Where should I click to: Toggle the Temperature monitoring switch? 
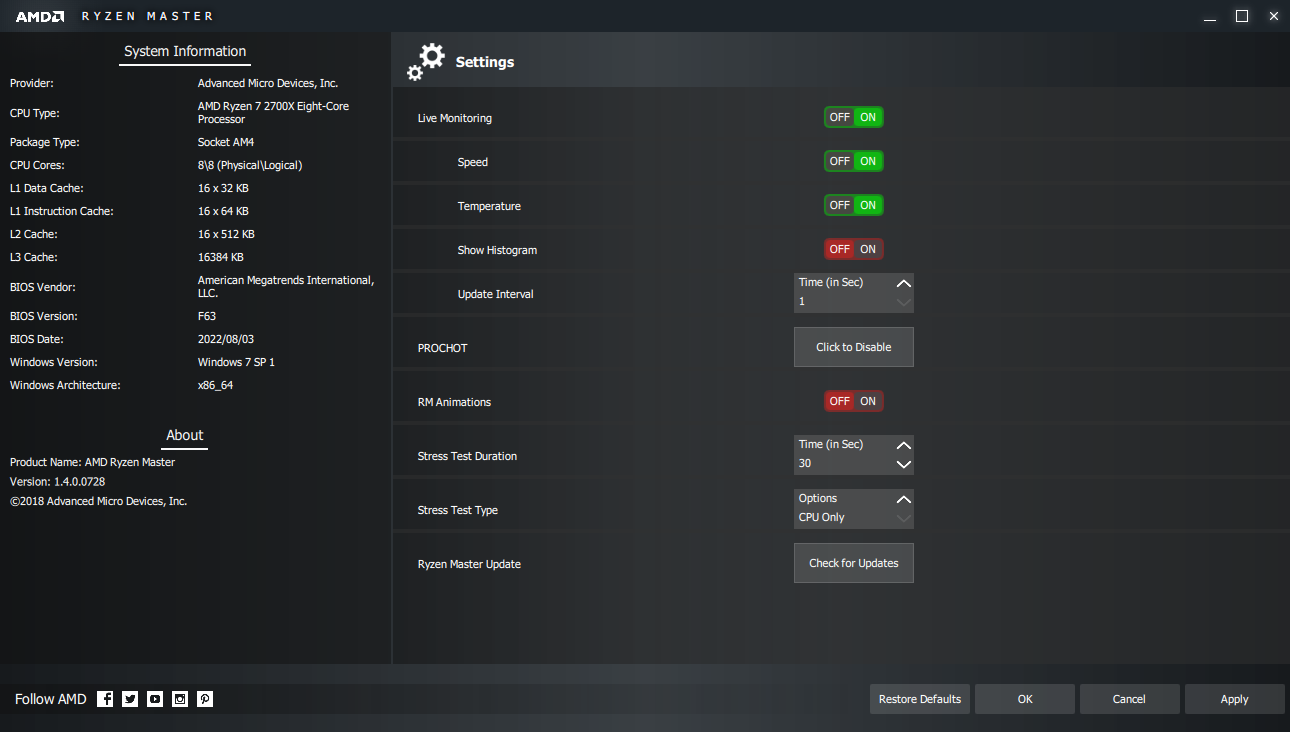click(854, 205)
